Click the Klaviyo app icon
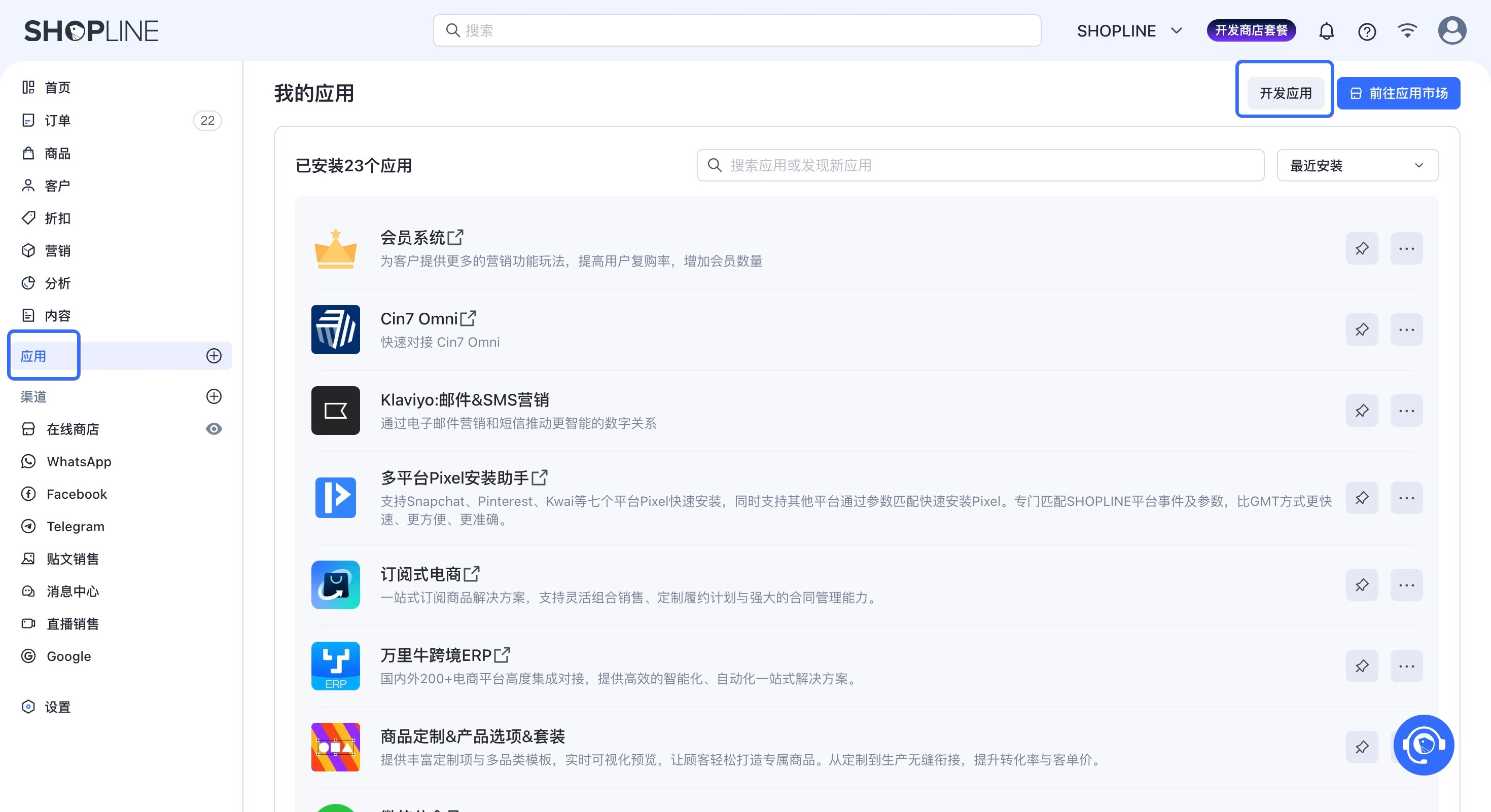 (x=336, y=411)
